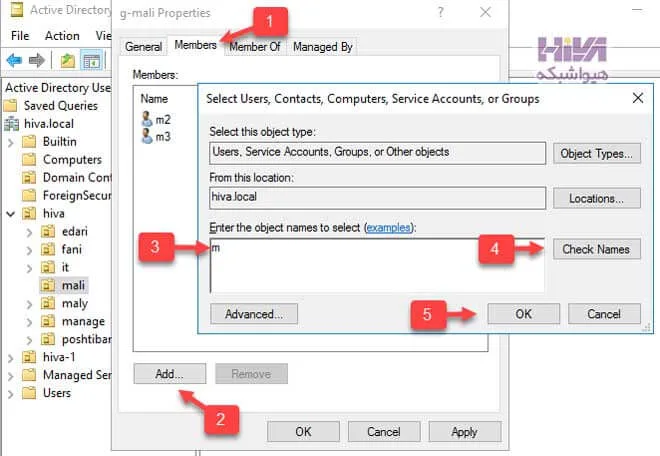This screenshot has height=456, width=660.
Task: Expand the manage OU node
Action: click(x=29, y=322)
